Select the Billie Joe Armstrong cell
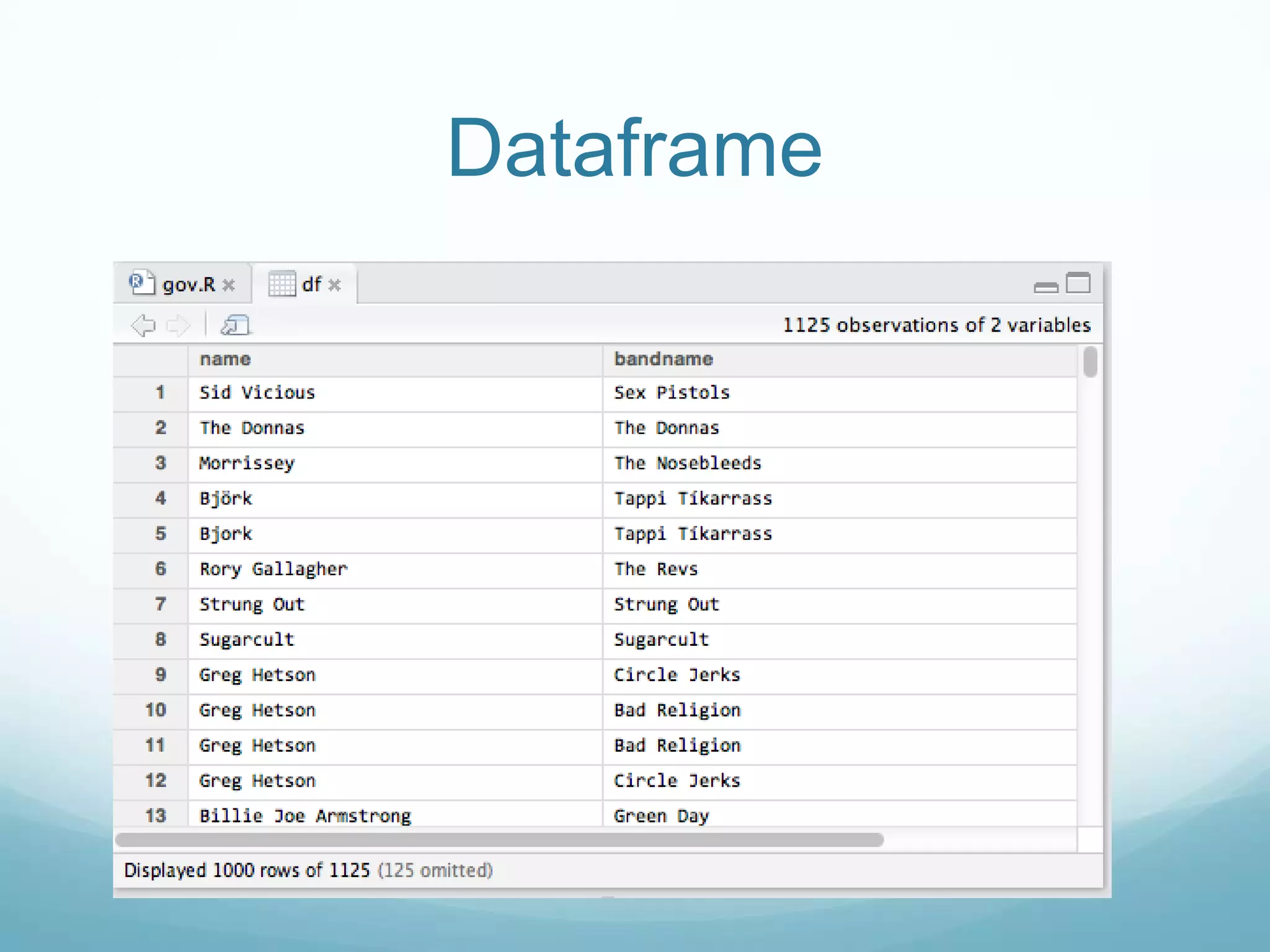Image resolution: width=1270 pixels, height=952 pixels. tap(305, 816)
